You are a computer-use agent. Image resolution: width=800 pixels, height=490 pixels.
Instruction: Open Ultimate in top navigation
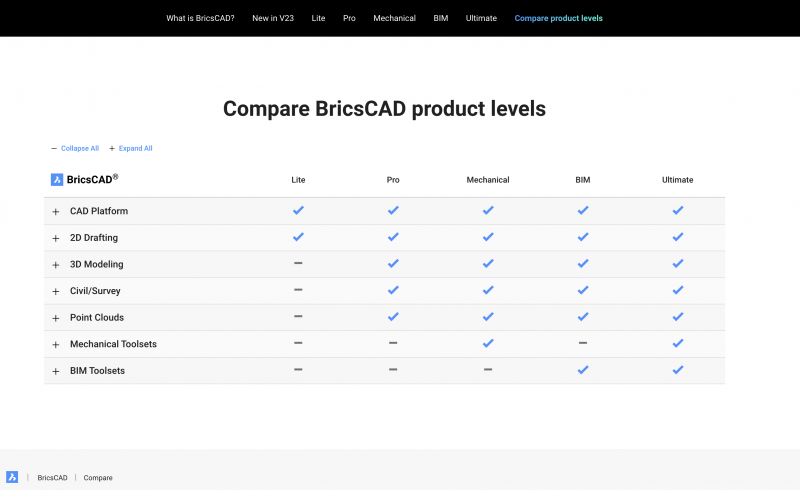click(481, 18)
